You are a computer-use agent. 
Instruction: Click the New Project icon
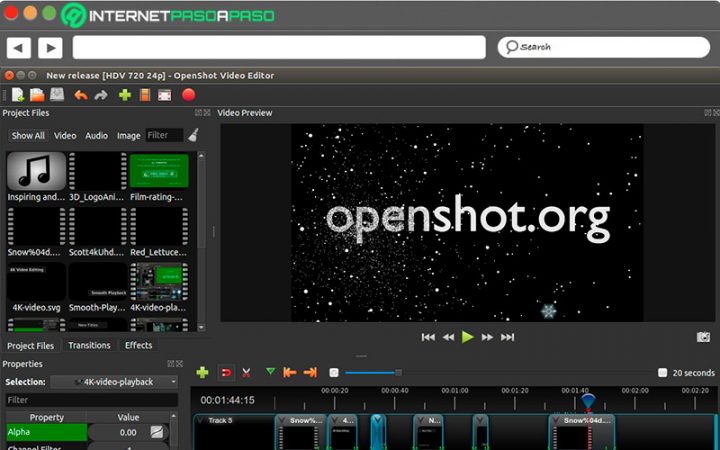[17, 95]
